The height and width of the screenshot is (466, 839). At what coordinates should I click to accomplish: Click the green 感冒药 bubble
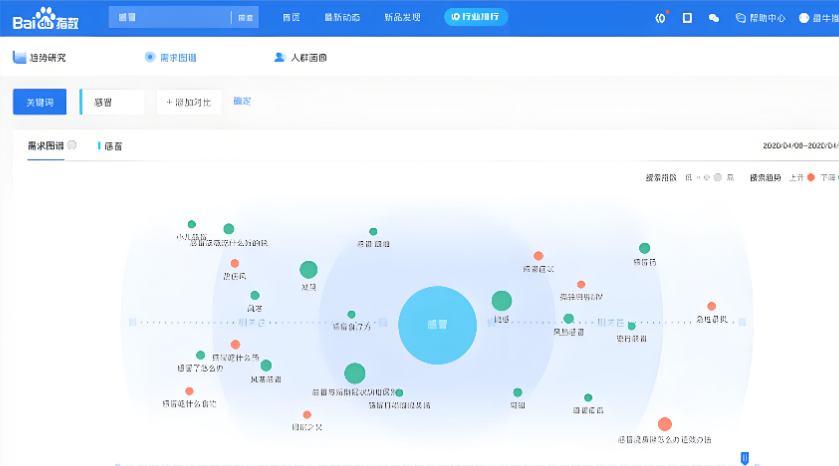[644, 248]
